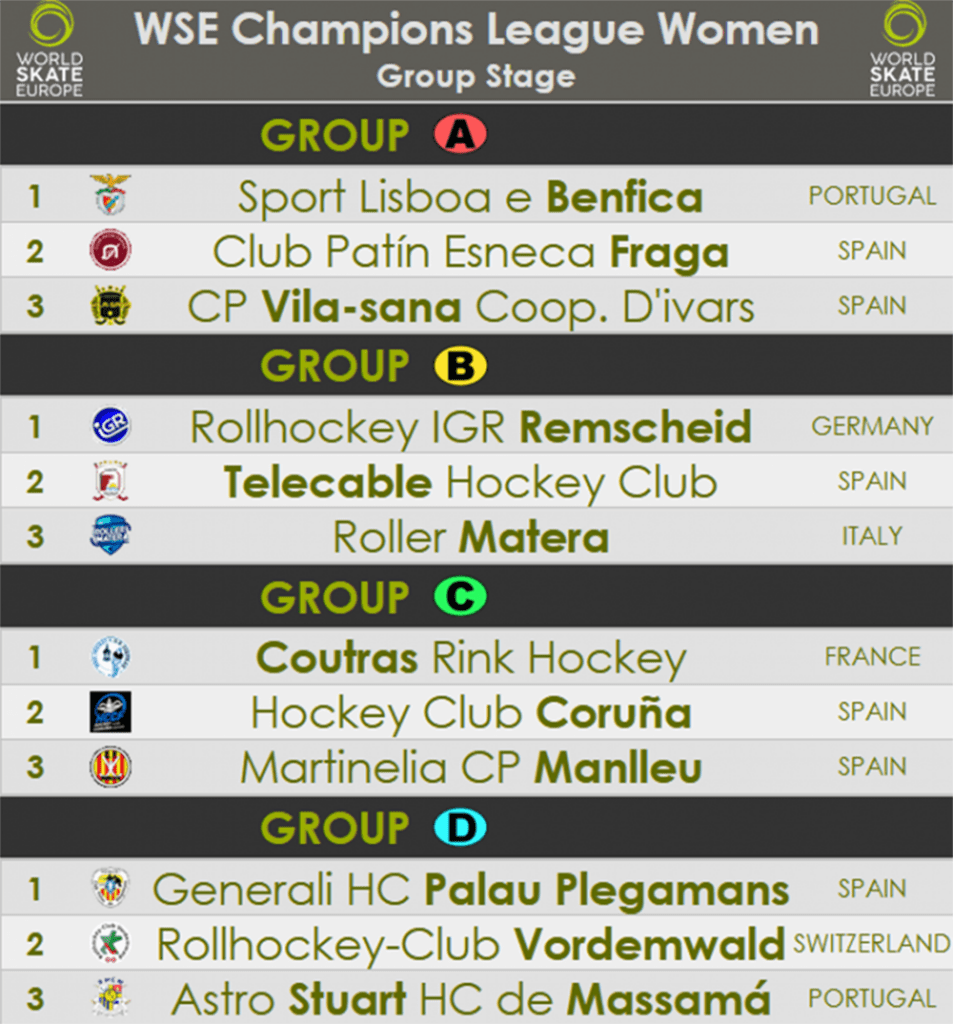
Task: Select the Stuart Massamá crest
Action: [110, 997]
